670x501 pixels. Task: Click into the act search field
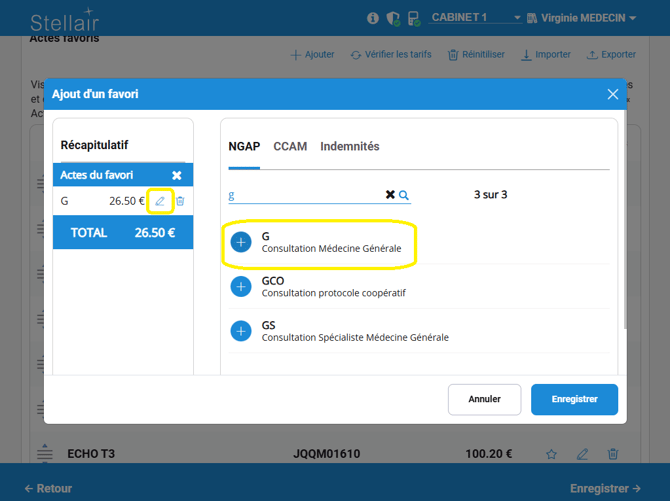[305, 195]
